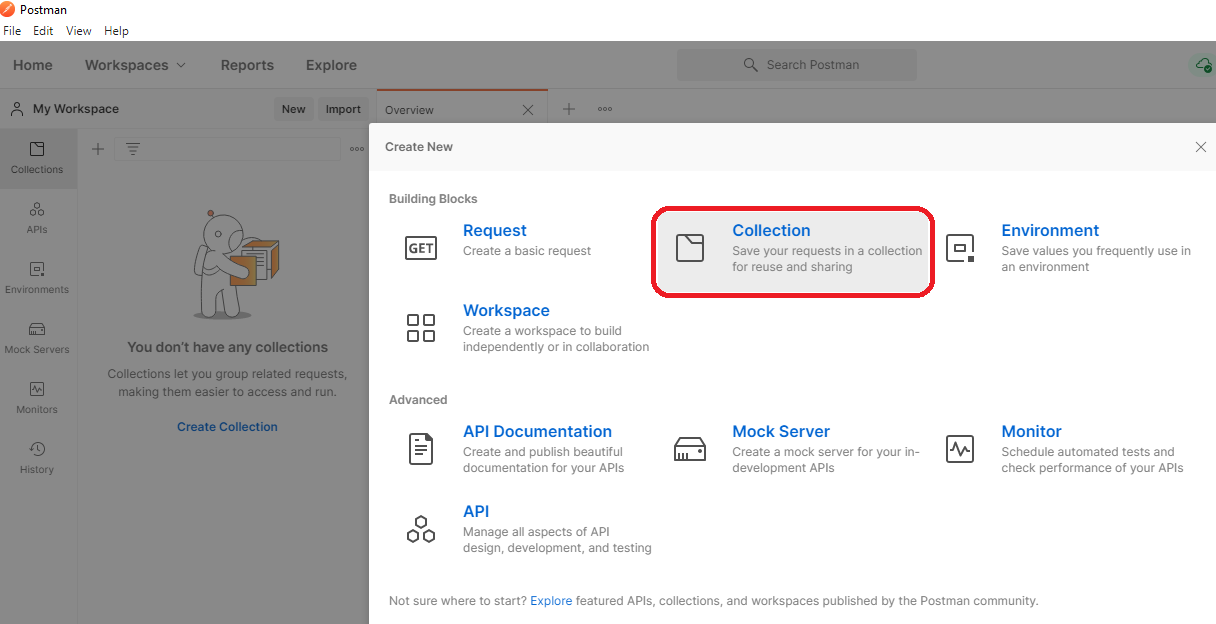Click the Import button
Image resolution: width=1216 pixels, height=624 pixels.
[343, 109]
